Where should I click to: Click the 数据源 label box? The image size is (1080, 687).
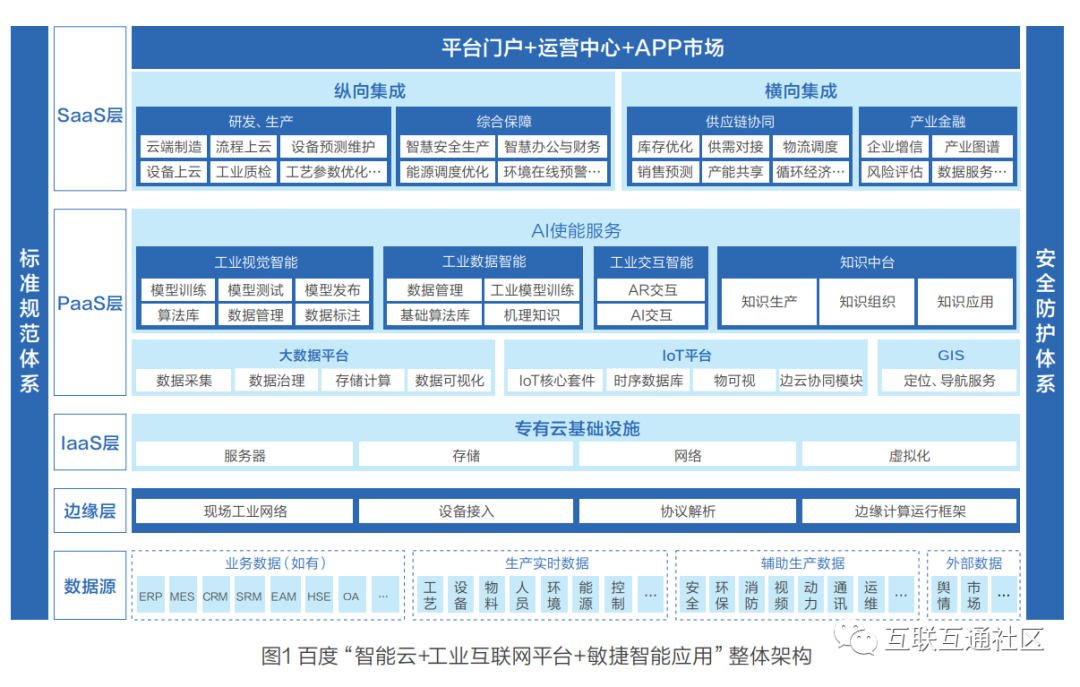(x=90, y=586)
